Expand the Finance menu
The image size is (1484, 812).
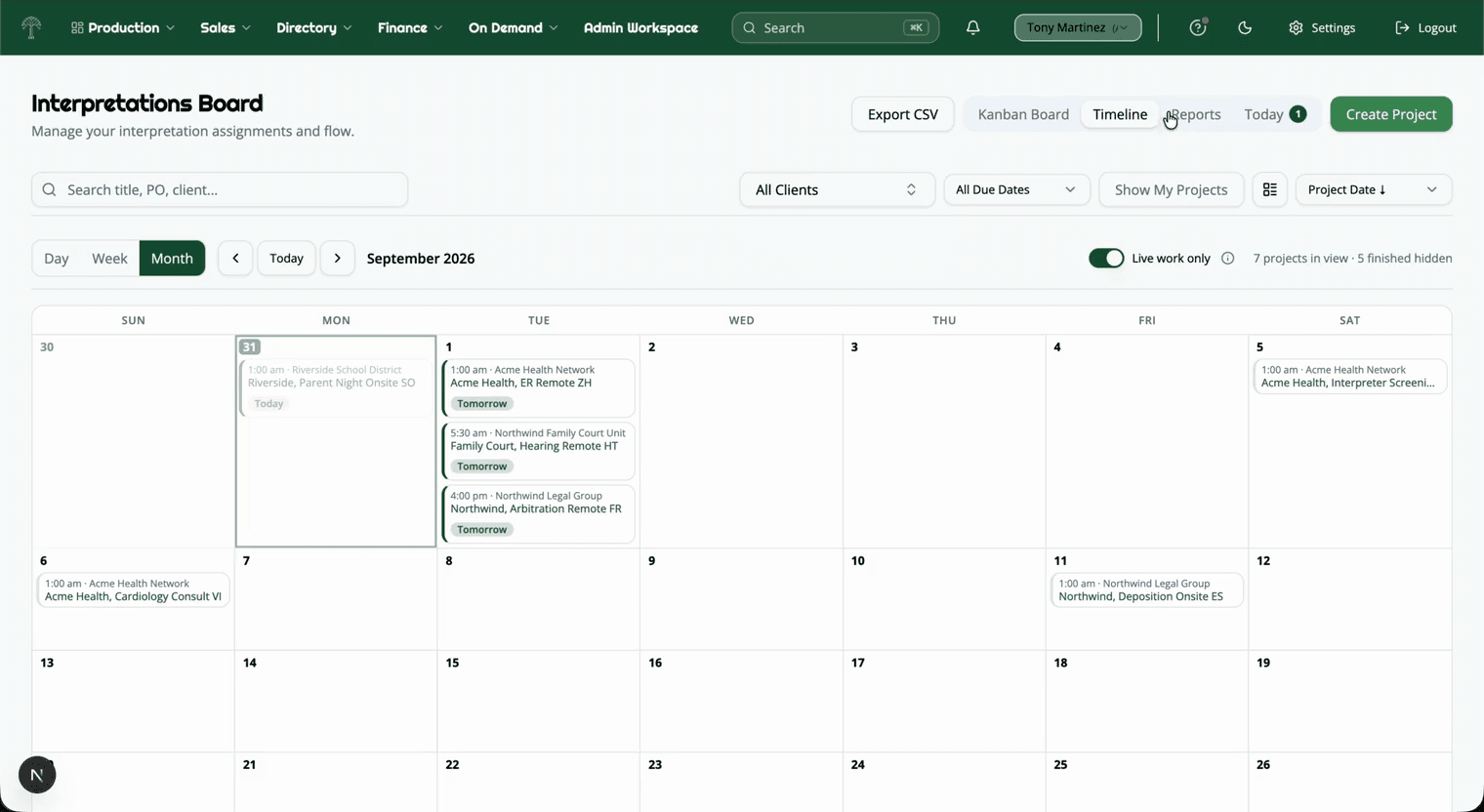click(410, 27)
